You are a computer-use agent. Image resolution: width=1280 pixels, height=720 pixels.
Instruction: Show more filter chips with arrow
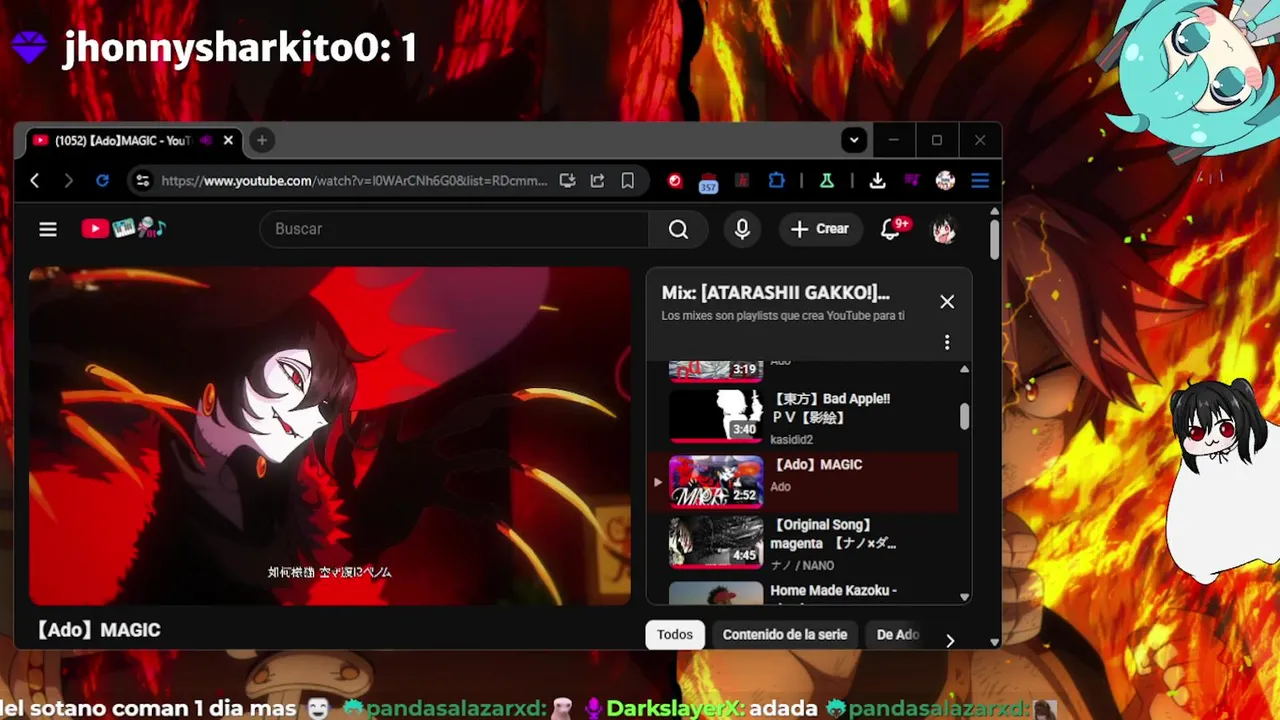click(x=950, y=640)
